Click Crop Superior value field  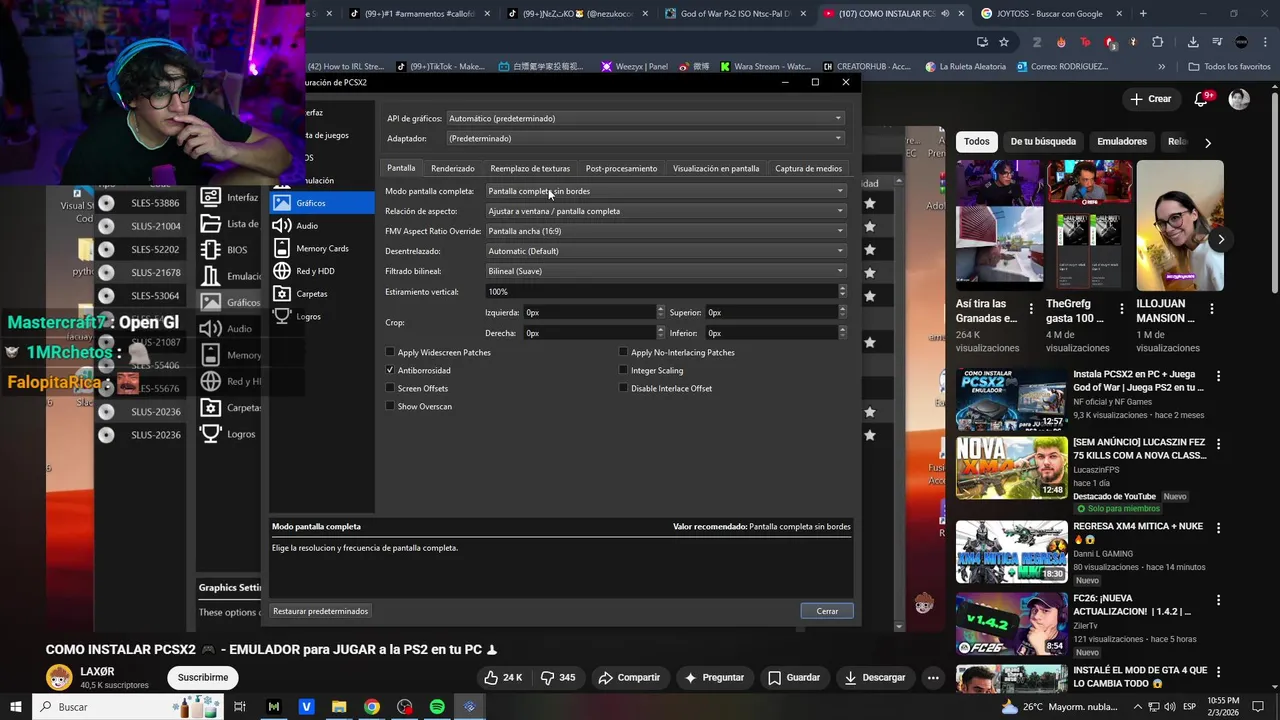coord(771,312)
